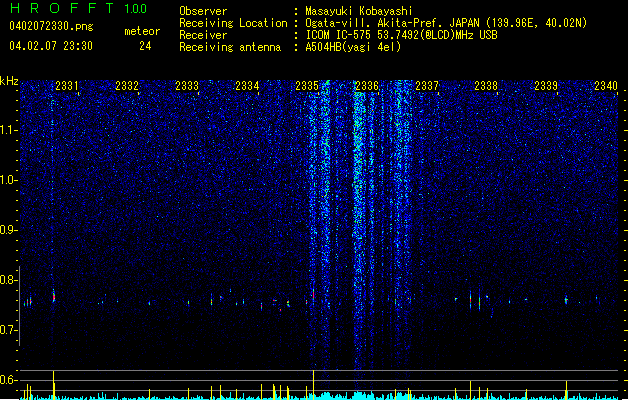Click the 0.7 kHz axis label

8,330
